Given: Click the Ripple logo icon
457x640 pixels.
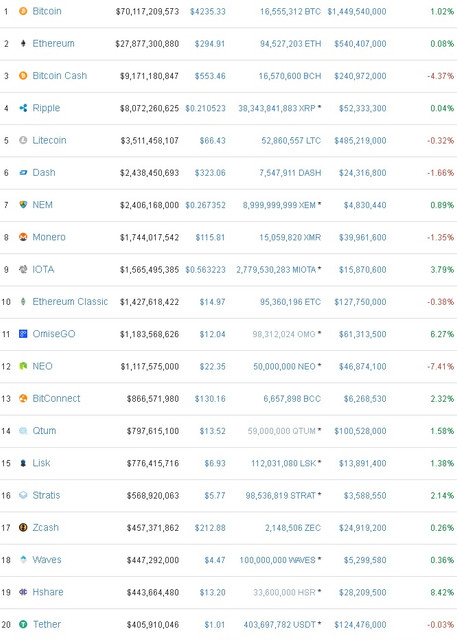Looking at the screenshot, I should (23, 108).
